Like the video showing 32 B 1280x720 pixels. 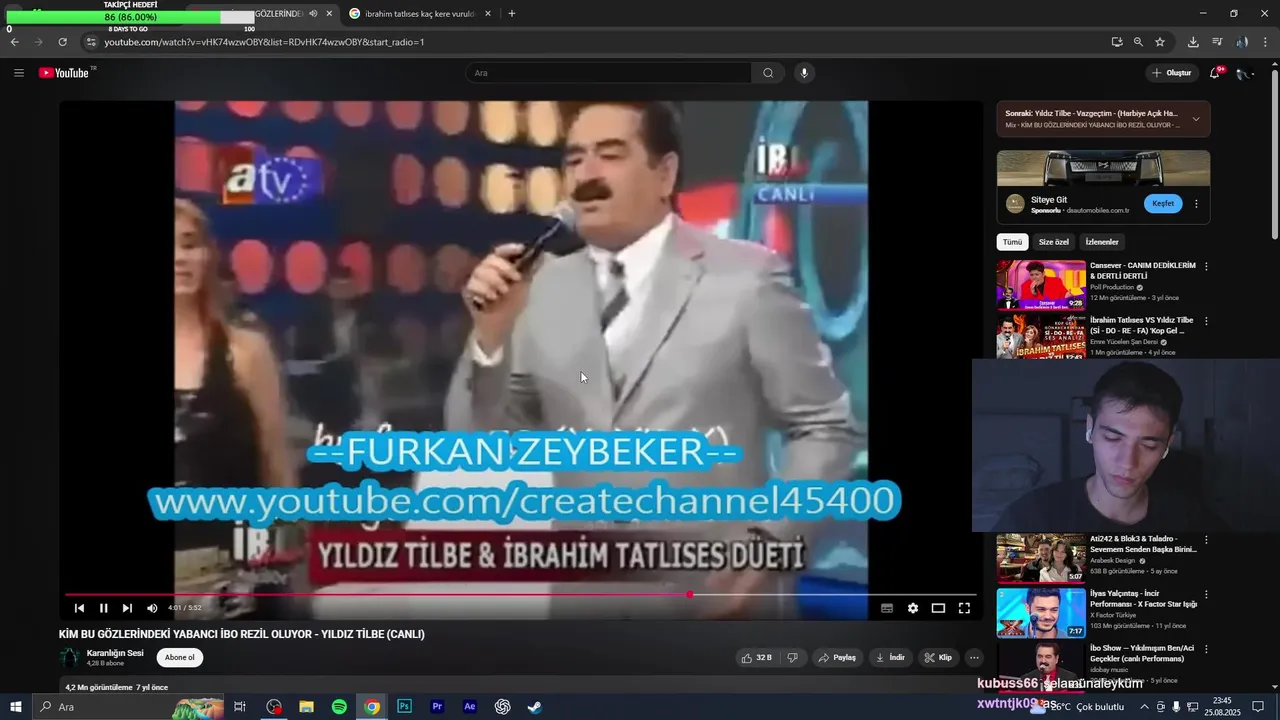pos(756,658)
